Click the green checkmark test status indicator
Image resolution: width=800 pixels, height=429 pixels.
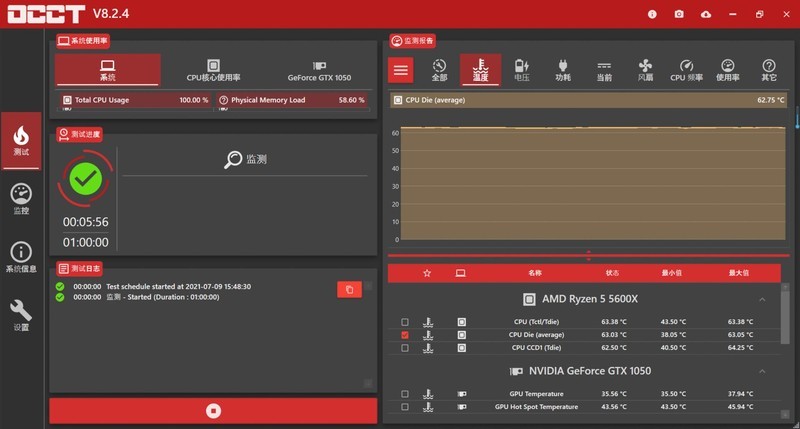click(85, 179)
